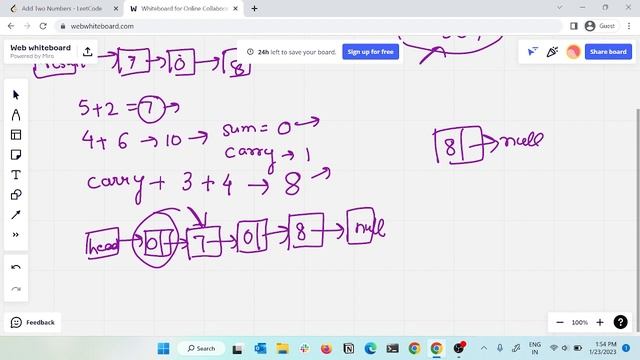640x360 pixels.
Task: Open Microsoft Edge from the taskbar
Action: tap(370, 348)
